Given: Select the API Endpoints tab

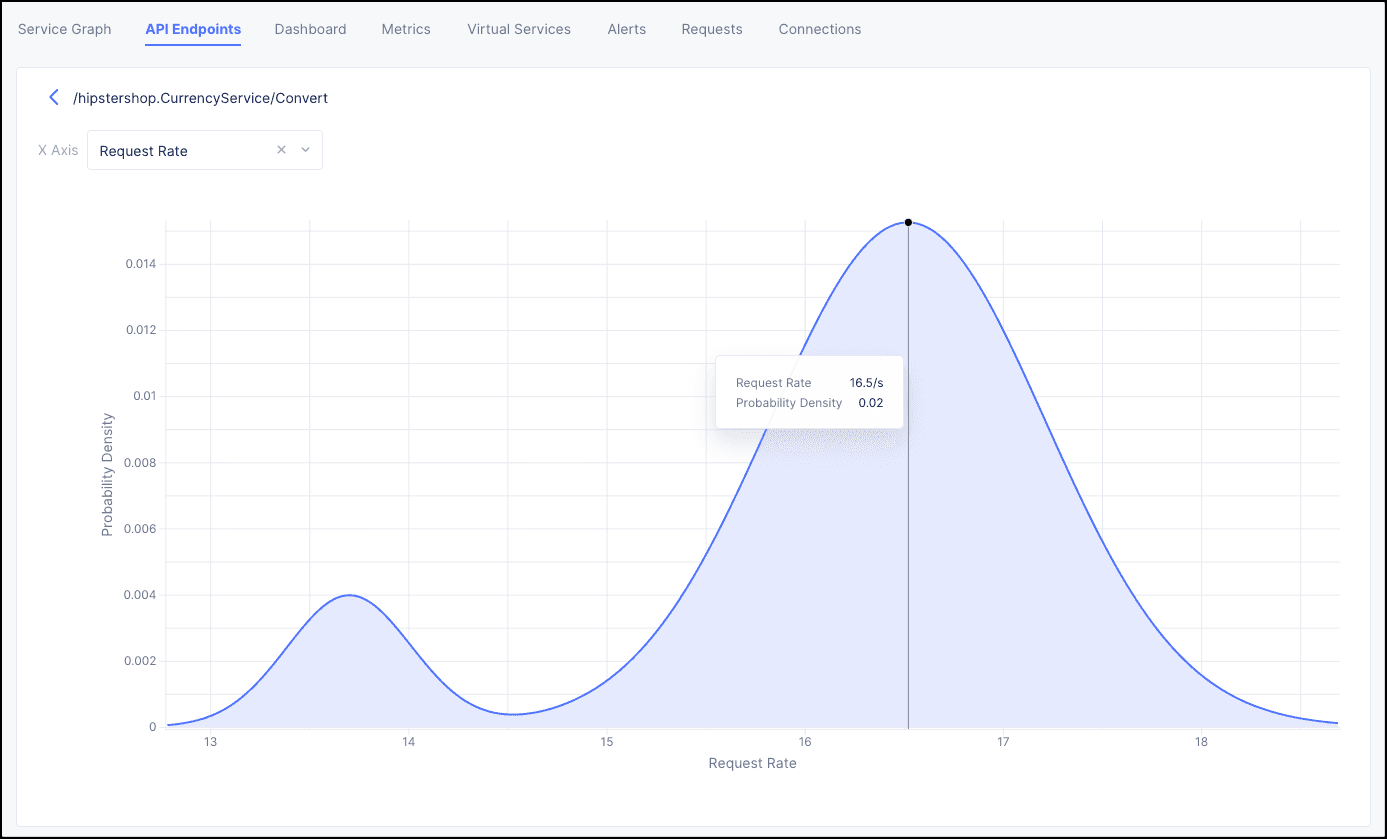Looking at the screenshot, I should tap(193, 29).
